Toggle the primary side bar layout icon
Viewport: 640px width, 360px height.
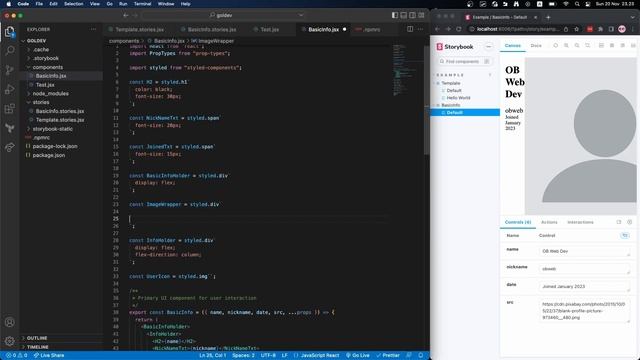(395, 15)
